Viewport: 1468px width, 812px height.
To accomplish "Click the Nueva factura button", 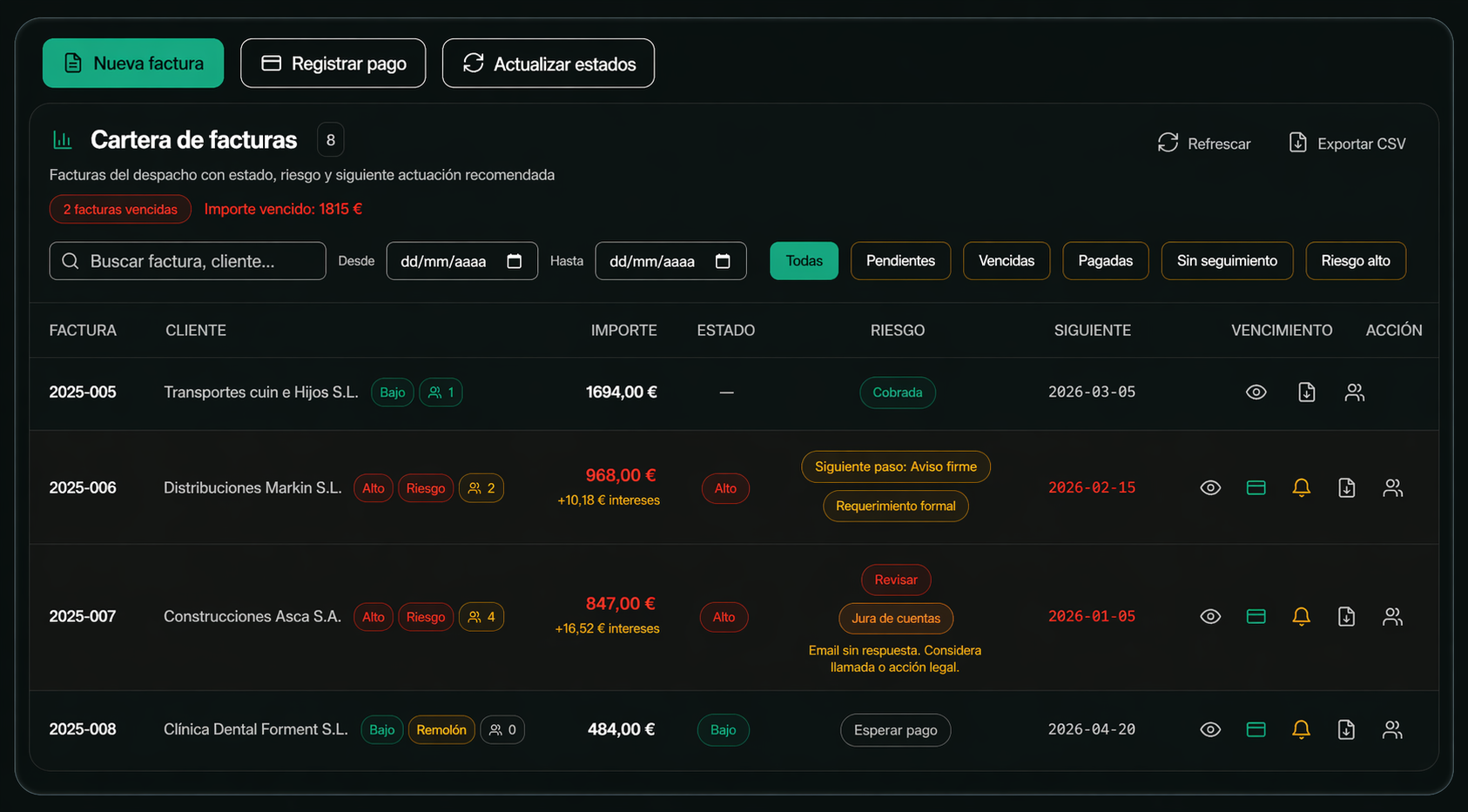I will click(x=133, y=63).
